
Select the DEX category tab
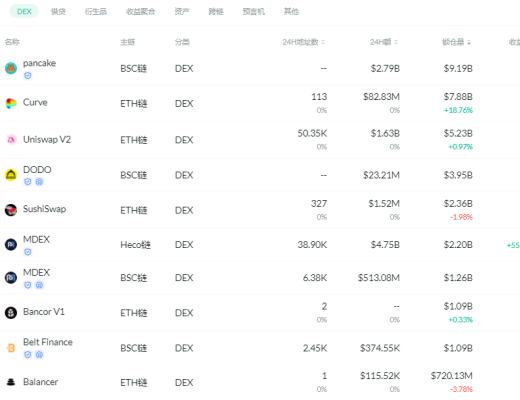(24, 12)
